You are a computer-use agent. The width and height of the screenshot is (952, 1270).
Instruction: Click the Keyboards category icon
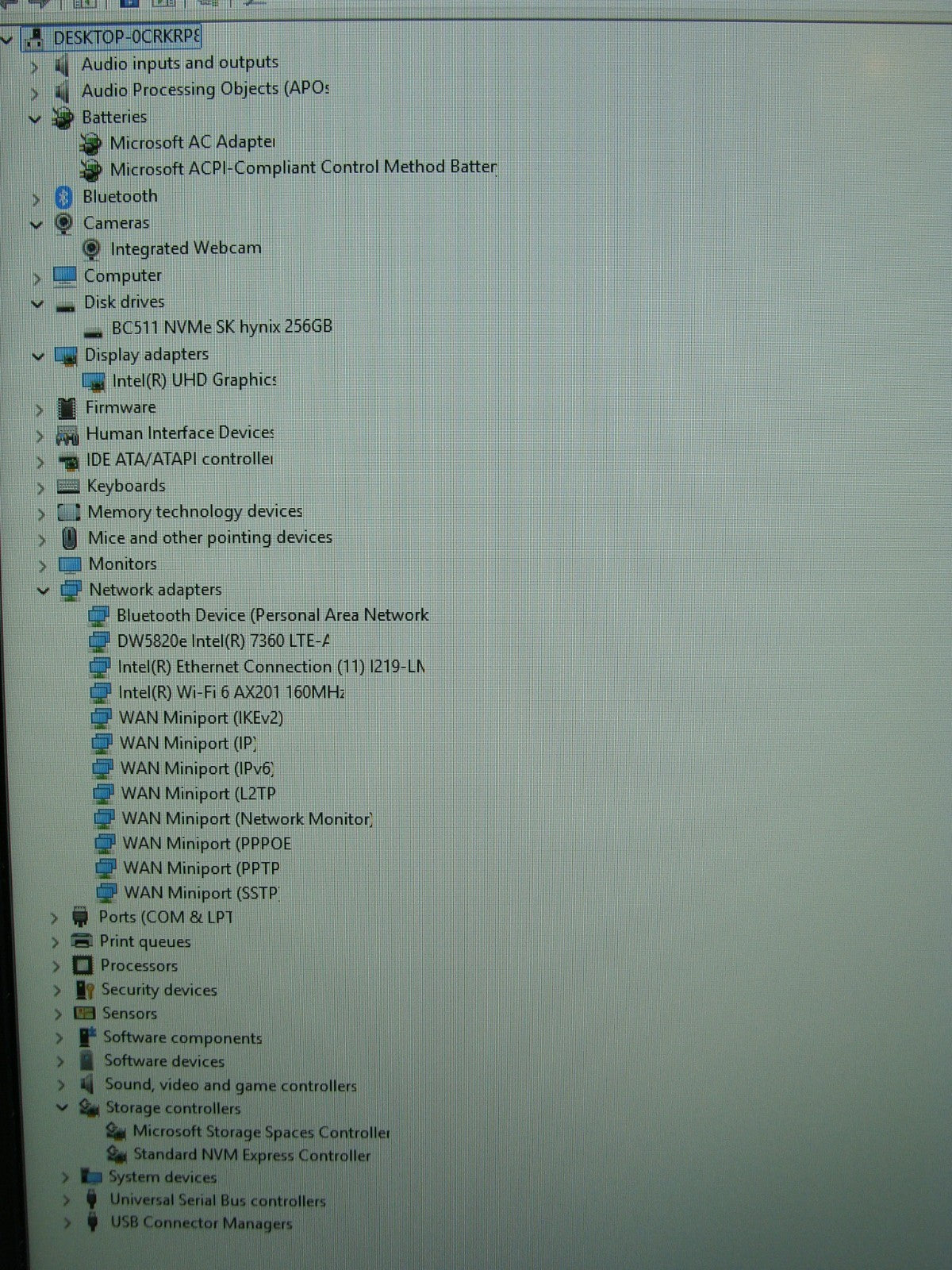point(68,487)
